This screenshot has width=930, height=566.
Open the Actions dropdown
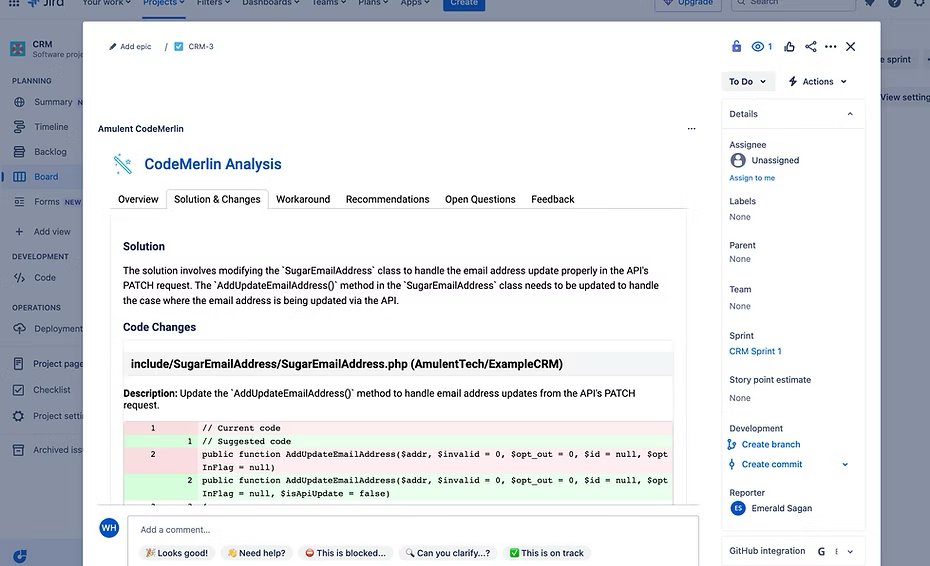click(817, 81)
